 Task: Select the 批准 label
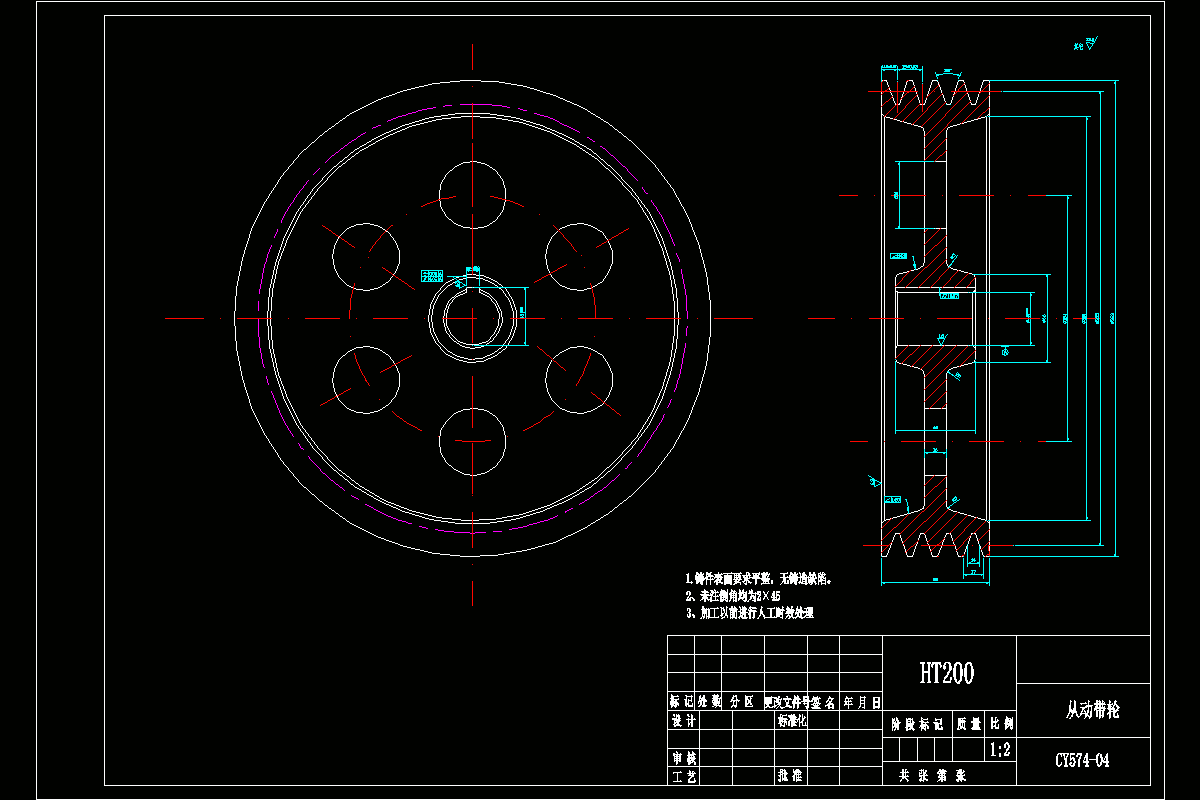(x=788, y=775)
